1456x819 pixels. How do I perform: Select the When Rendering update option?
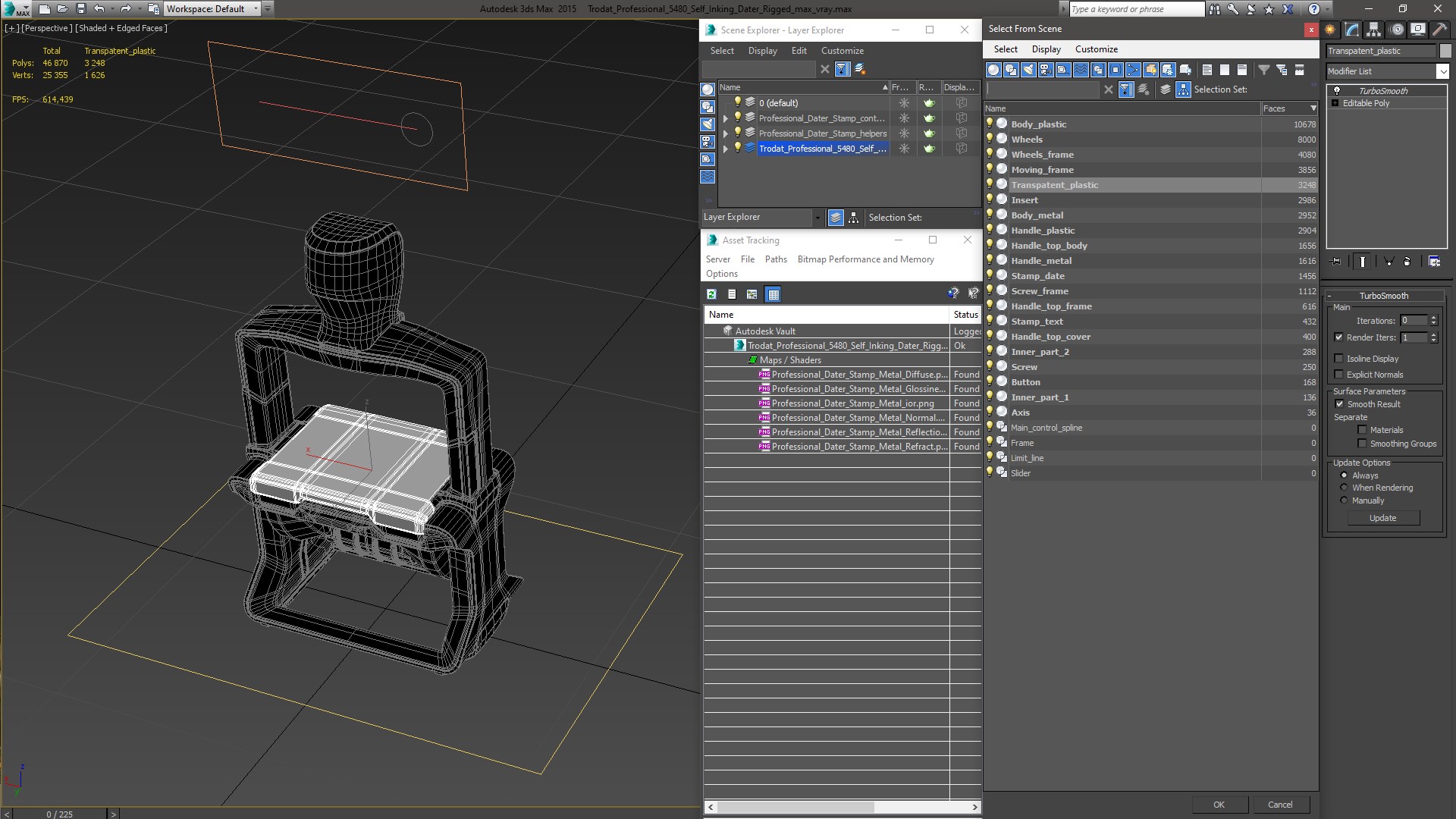click(1344, 488)
